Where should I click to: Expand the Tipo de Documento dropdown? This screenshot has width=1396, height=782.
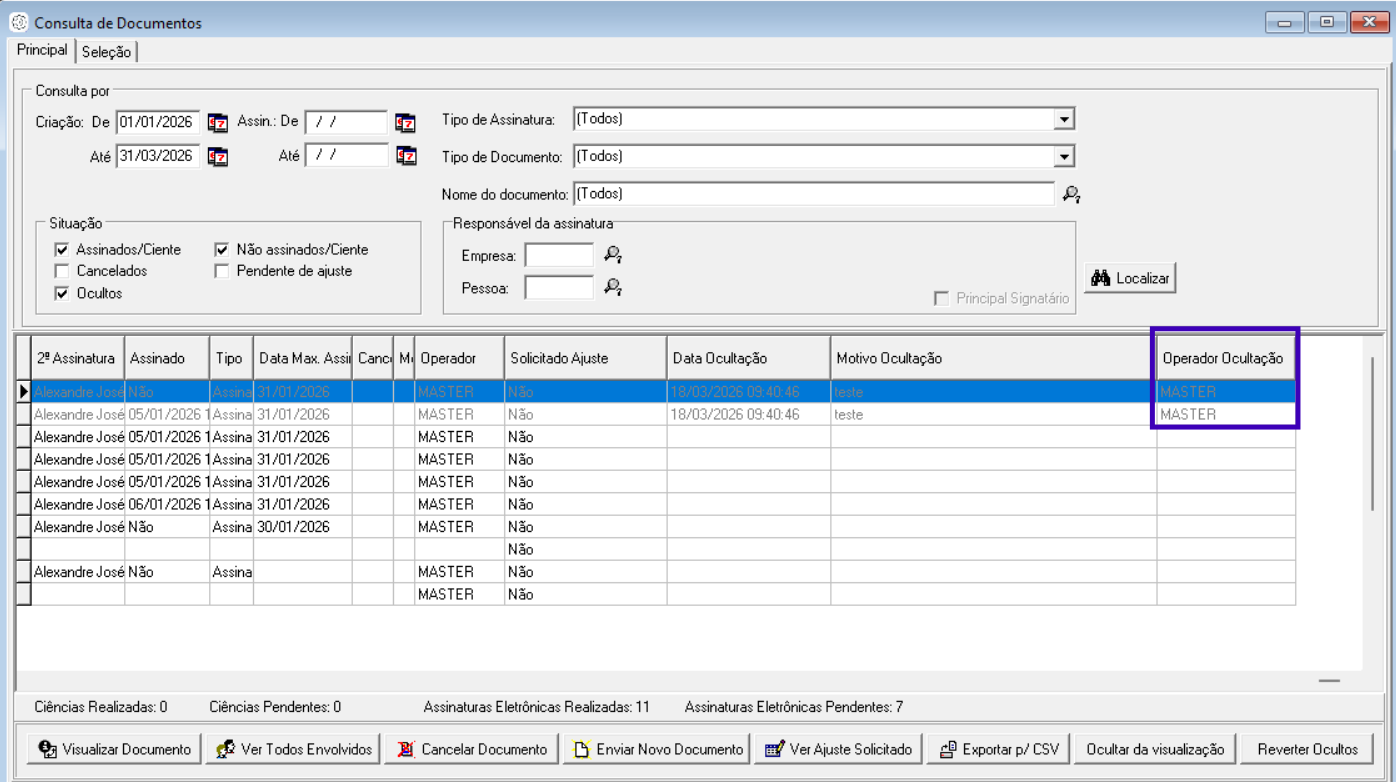(x=1064, y=157)
